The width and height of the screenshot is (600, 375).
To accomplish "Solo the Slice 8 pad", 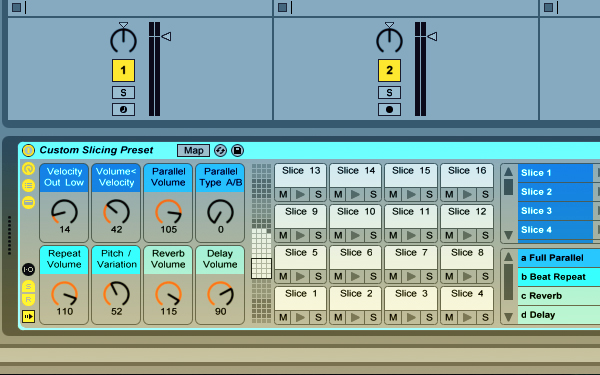I will [x=485, y=276].
